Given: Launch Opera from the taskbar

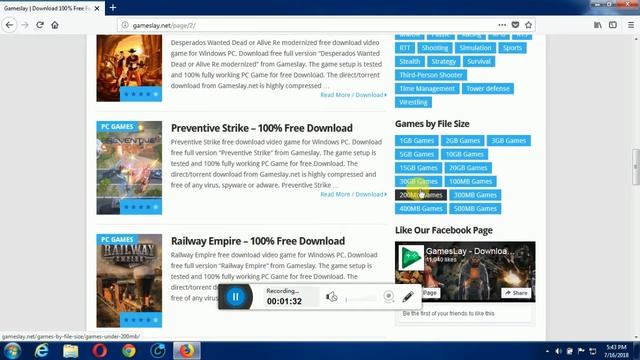Looking at the screenshot, I should click(x=100, y=351).
